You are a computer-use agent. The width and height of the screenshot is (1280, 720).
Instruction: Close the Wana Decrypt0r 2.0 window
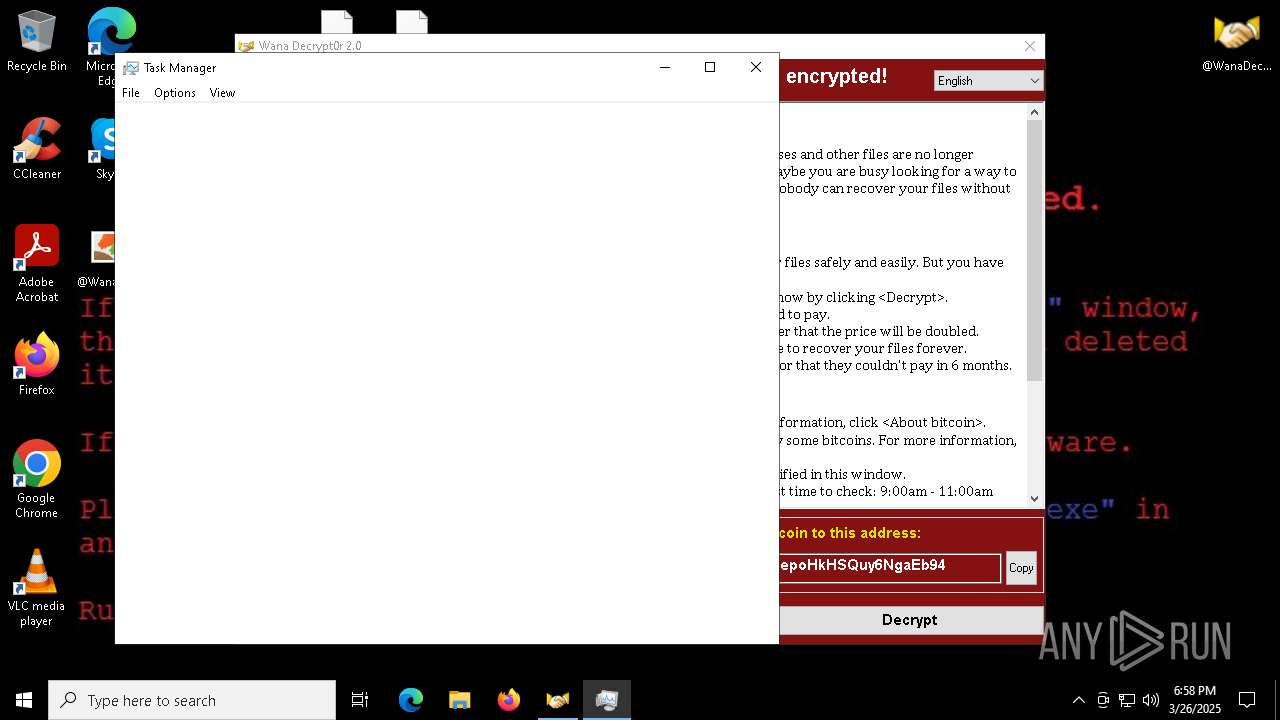1030,46
